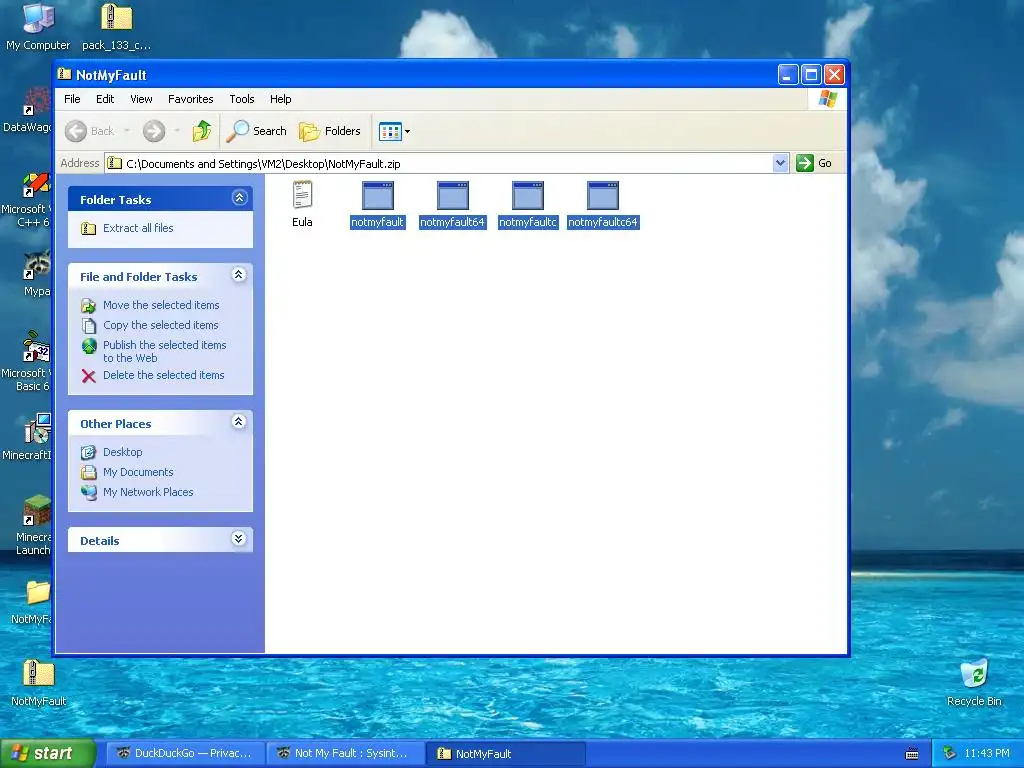1024x768 pixels.
Task: Minimize the NotMyFault window
Action: (x=788, y=74)
